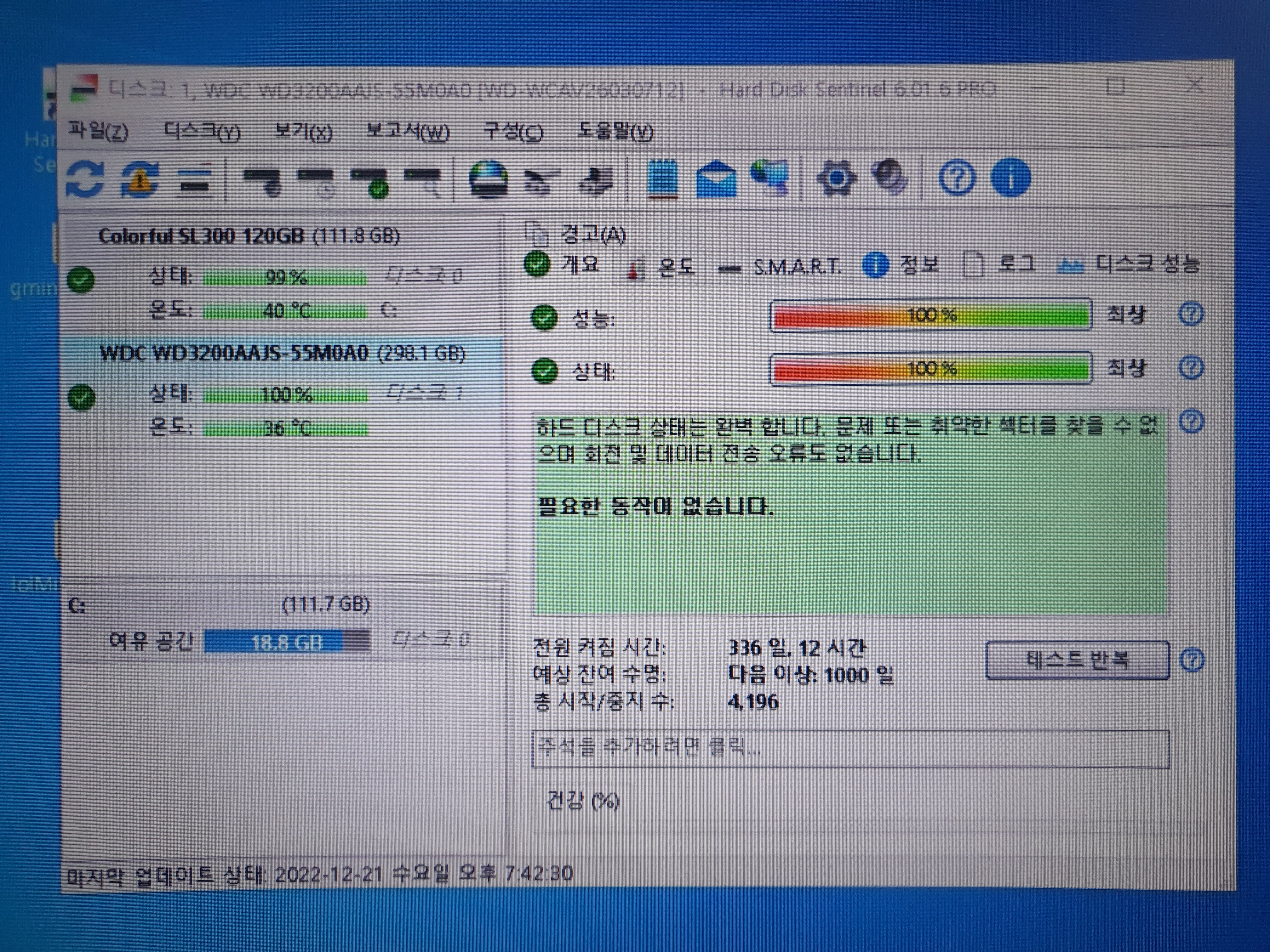Click the extended self-test icon with clock
1270x952 pixels.
click(x=316, y=182)
